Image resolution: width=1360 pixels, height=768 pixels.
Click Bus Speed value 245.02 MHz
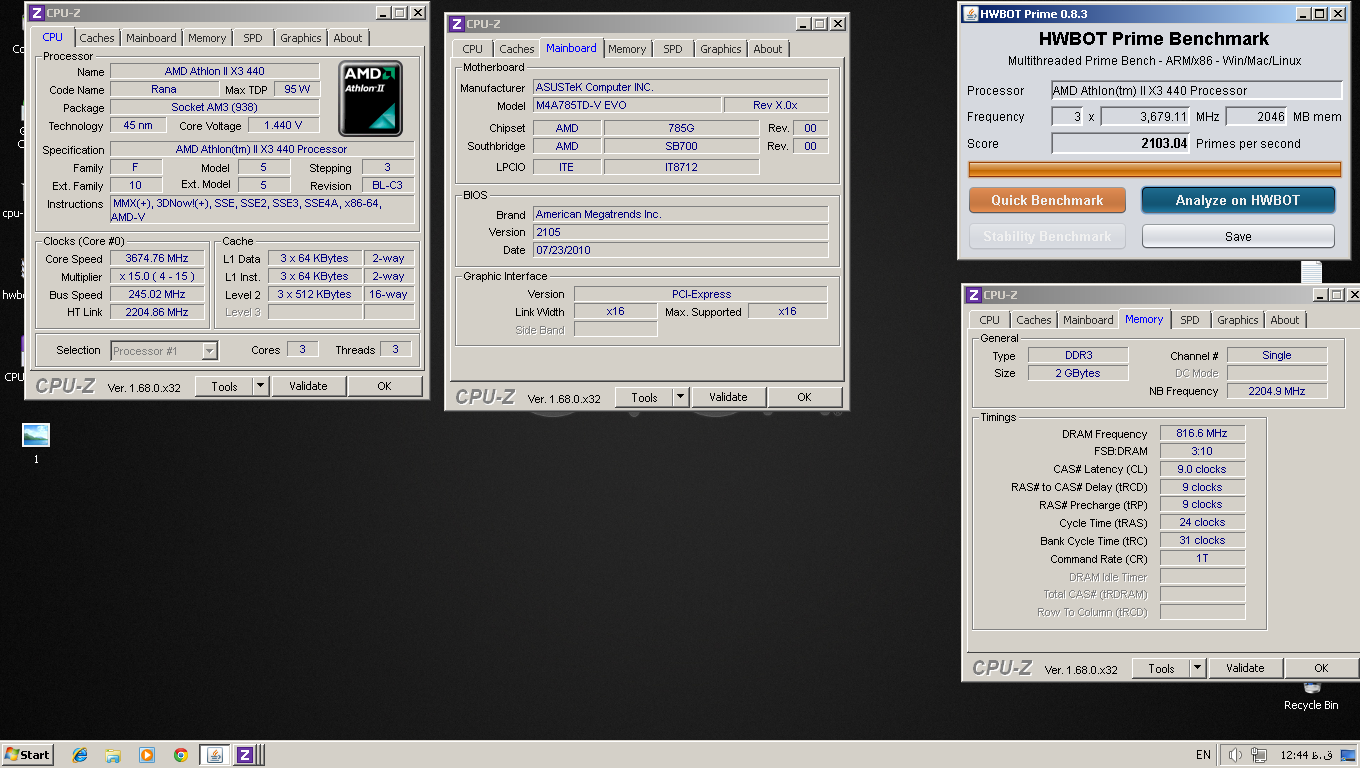click(x=157, y=294)
